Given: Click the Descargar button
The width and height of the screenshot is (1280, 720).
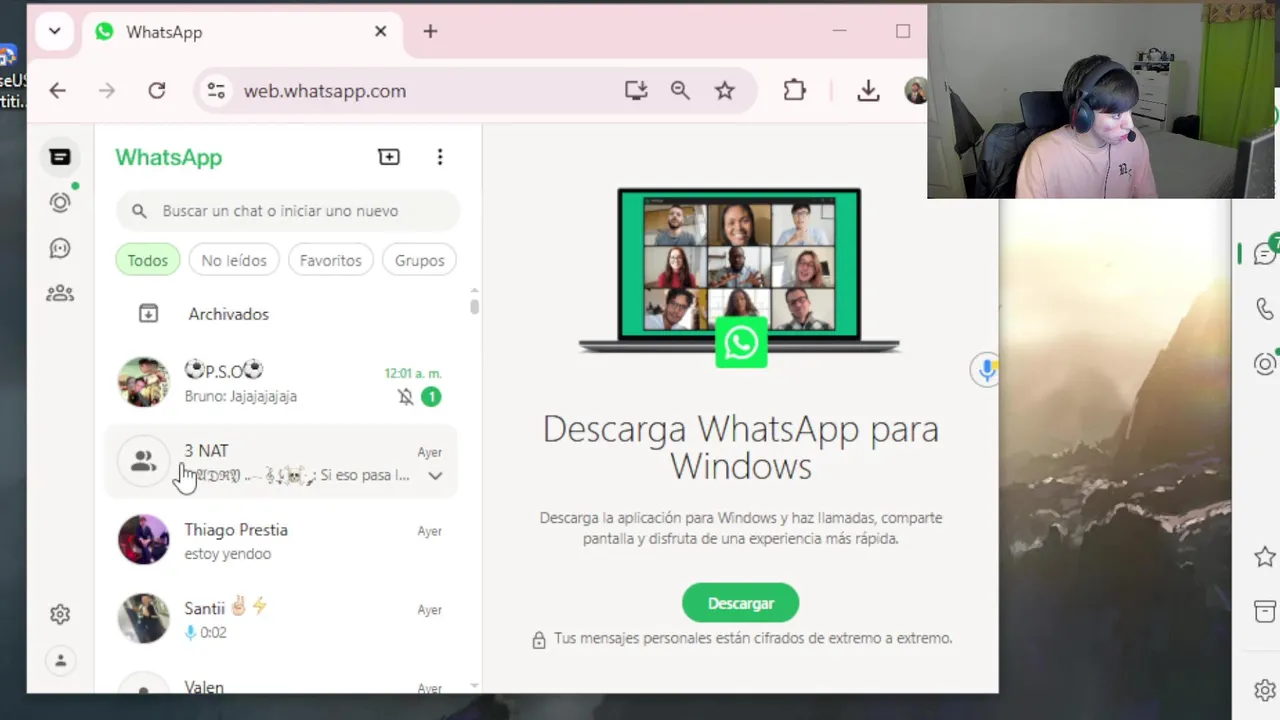Looking at the screenshot, I should [x=741, y=603].
